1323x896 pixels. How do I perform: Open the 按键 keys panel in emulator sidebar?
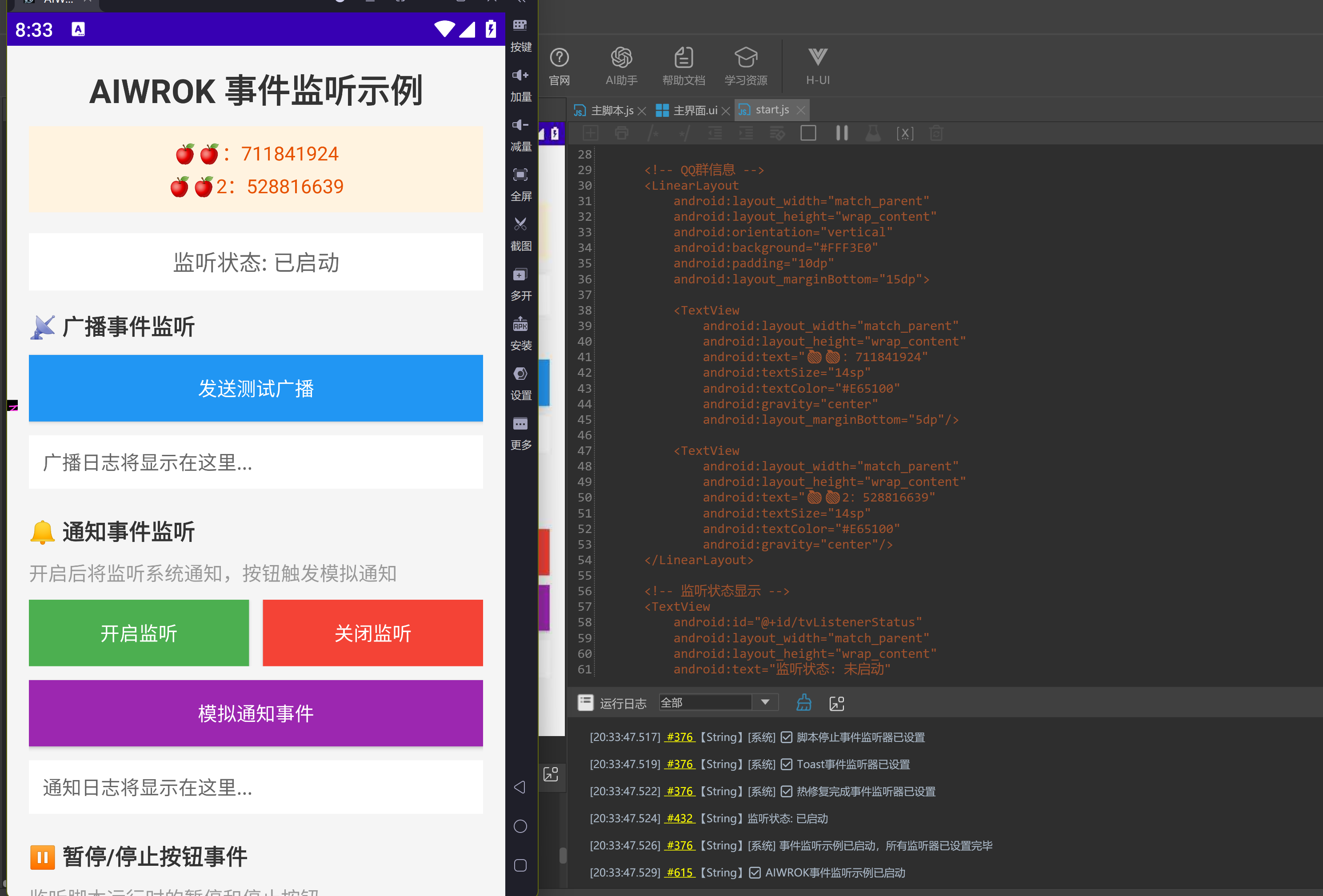(x=520, y=35)
